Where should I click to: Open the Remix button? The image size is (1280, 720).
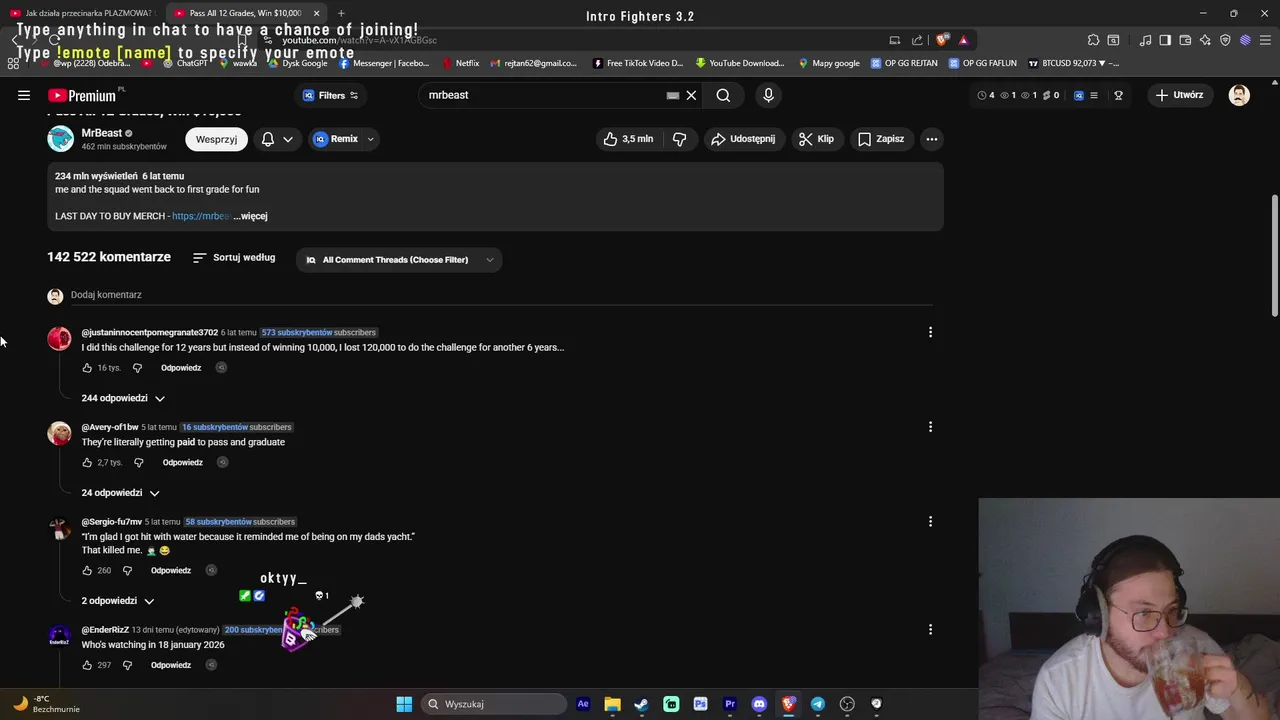click(335, 139)
